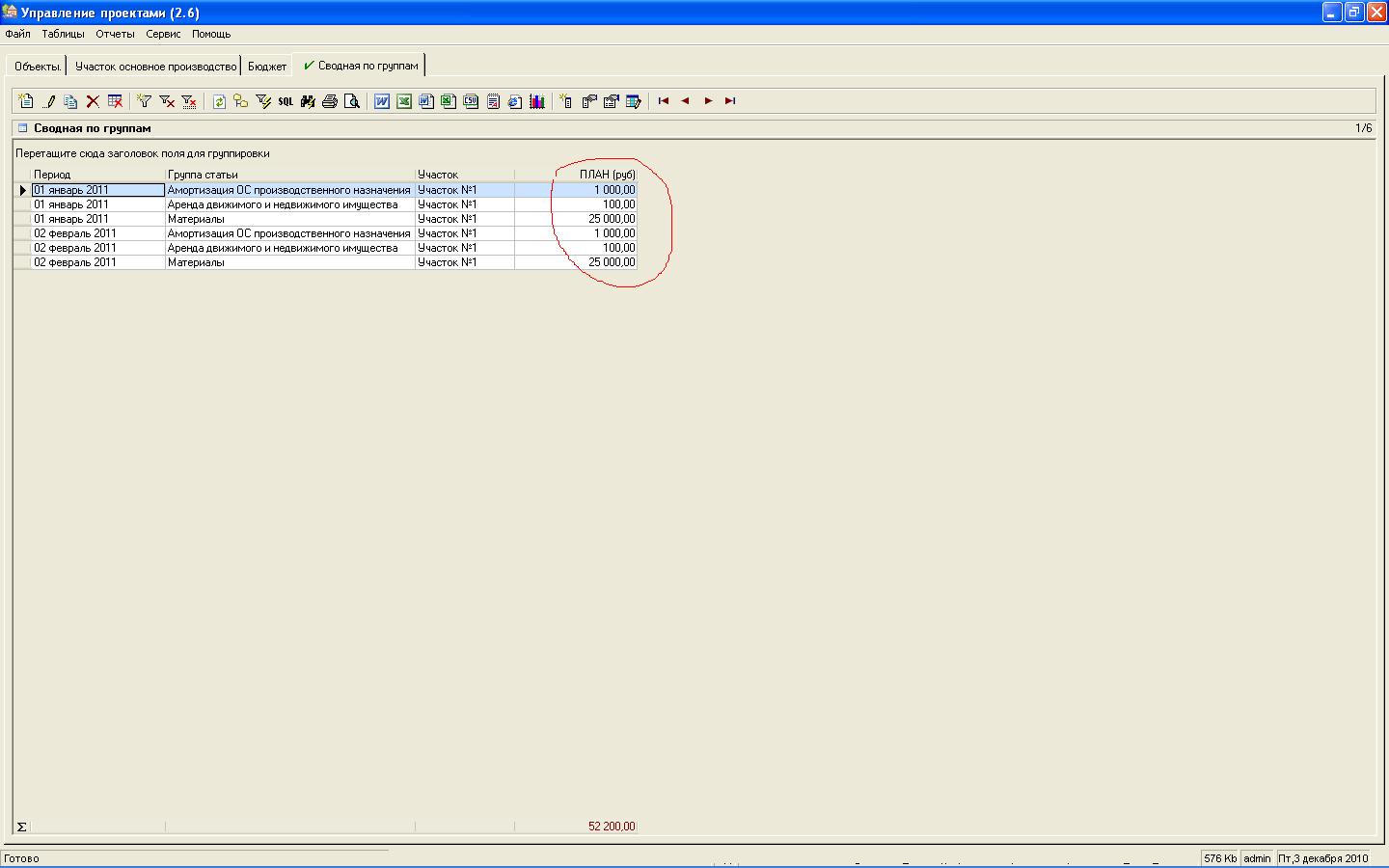This screenshot has height=868, width=1389.
Task: Switch to the Бюджет tab
Action: 267,67
